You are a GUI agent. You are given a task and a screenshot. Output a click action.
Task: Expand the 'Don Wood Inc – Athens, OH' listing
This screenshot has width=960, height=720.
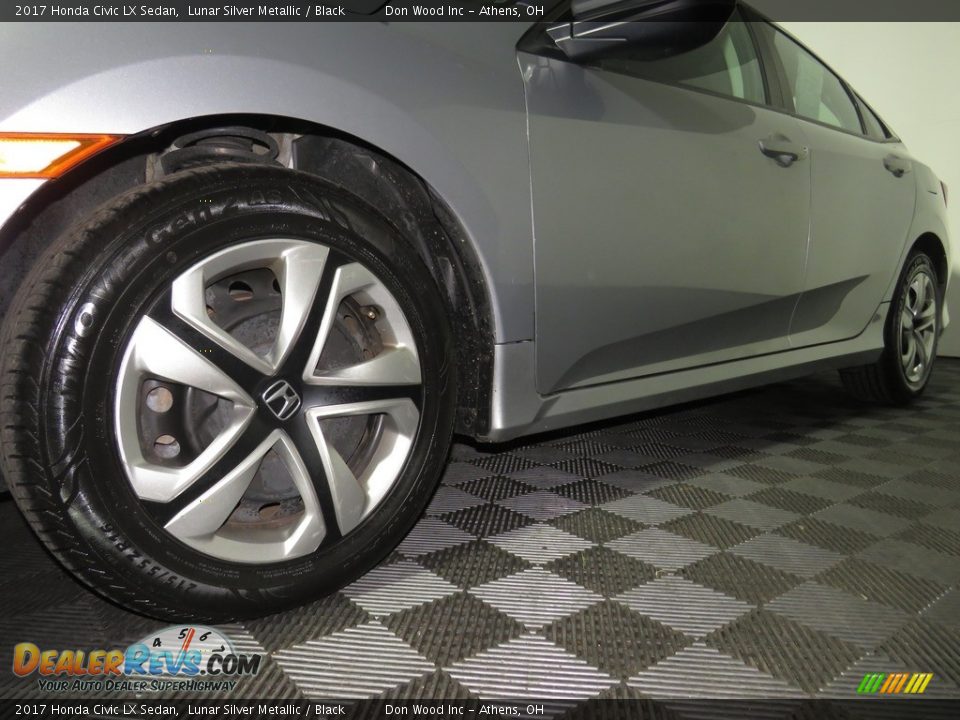point(466,10)
